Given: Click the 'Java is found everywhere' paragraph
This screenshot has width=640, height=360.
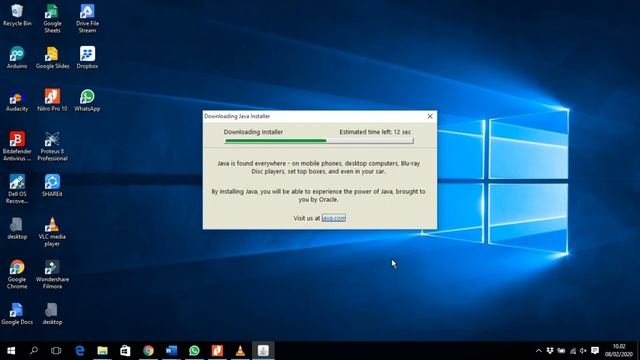Looking at the screenshot, I should 318,167.
